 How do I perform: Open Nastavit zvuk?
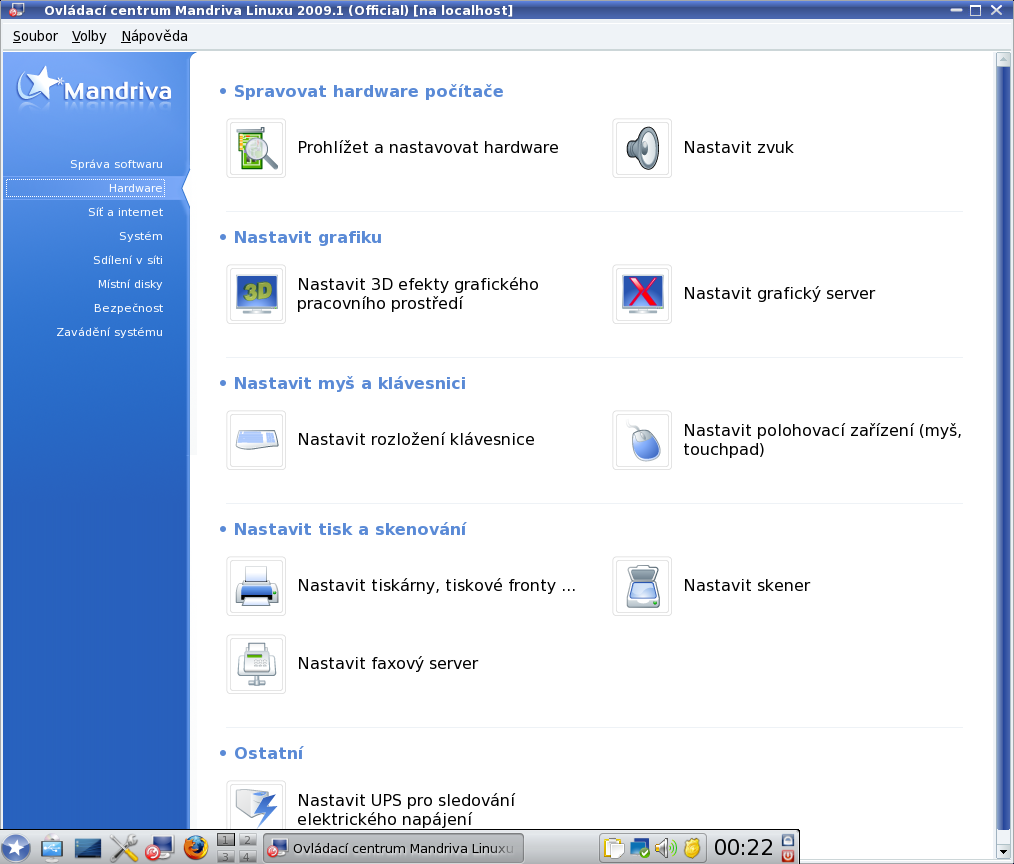pos(739,147)
